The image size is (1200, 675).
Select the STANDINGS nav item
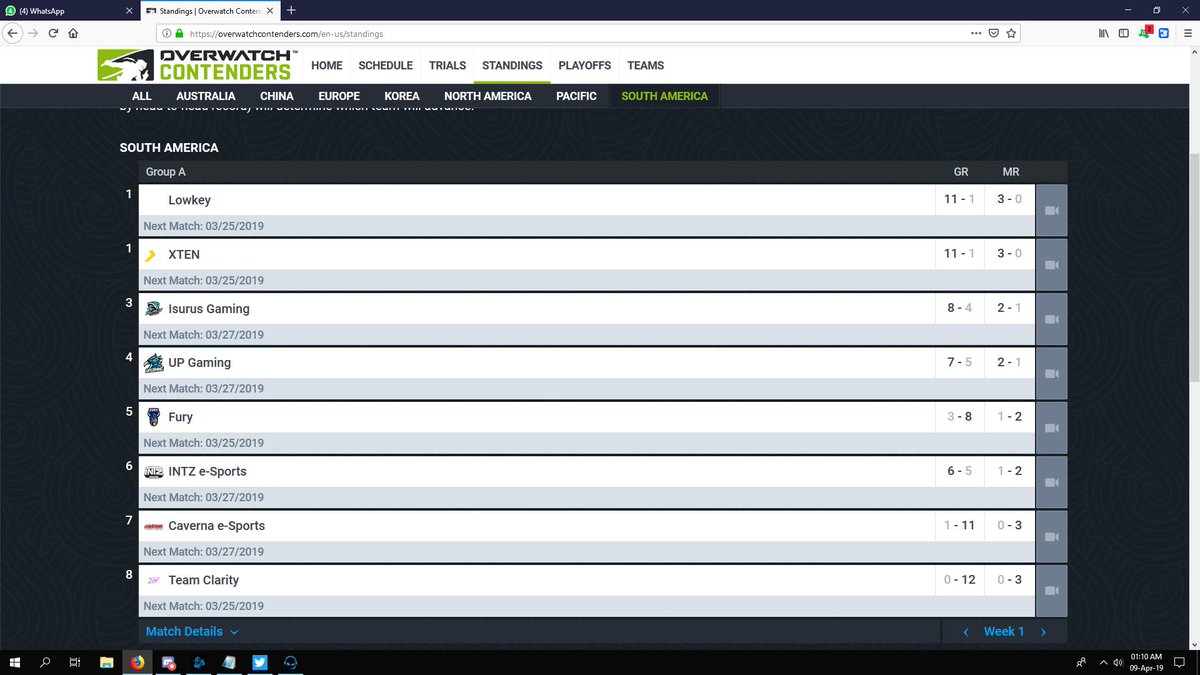(512, 65)
